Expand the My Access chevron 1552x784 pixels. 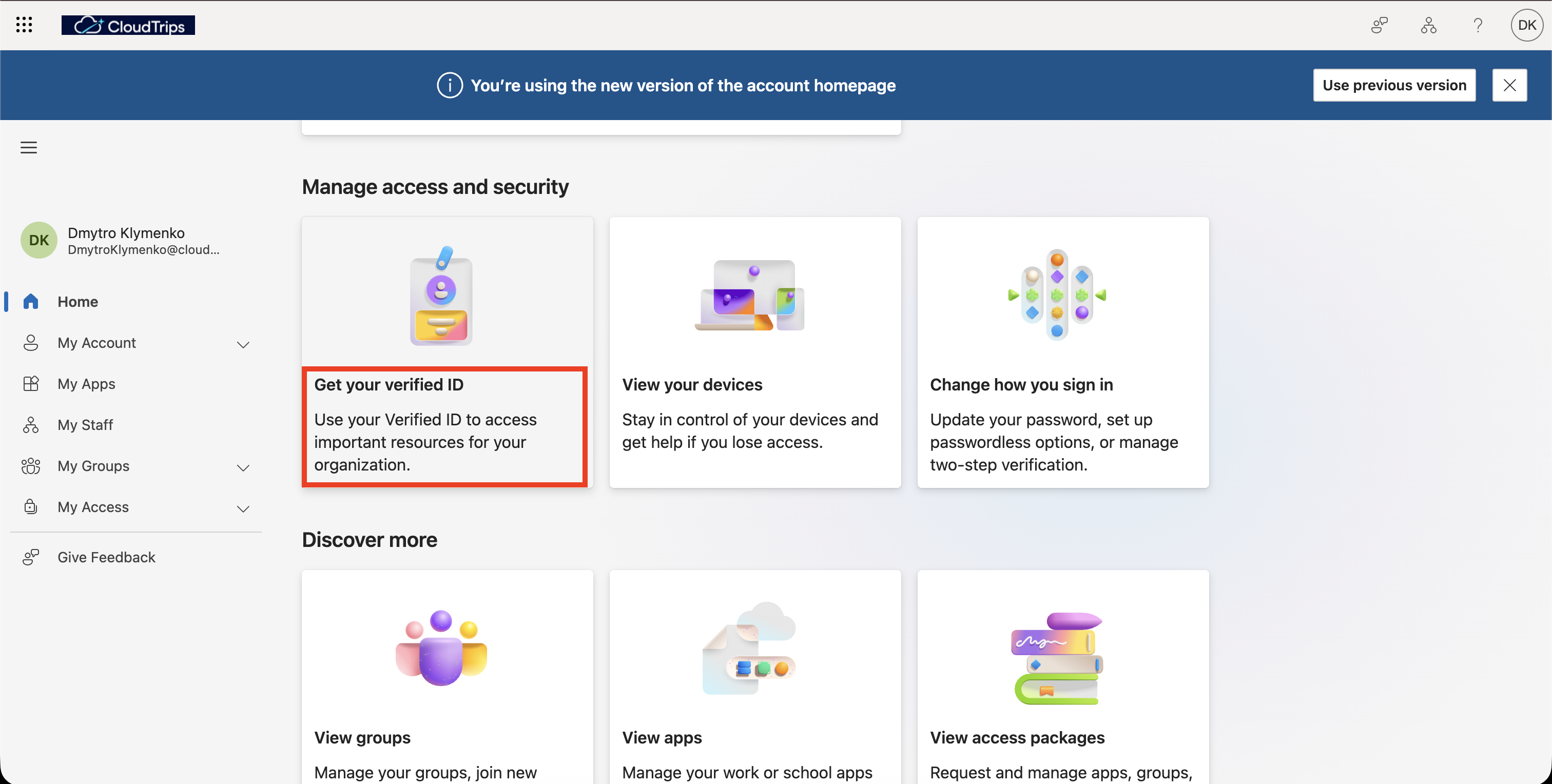click(x=243, y=509)
